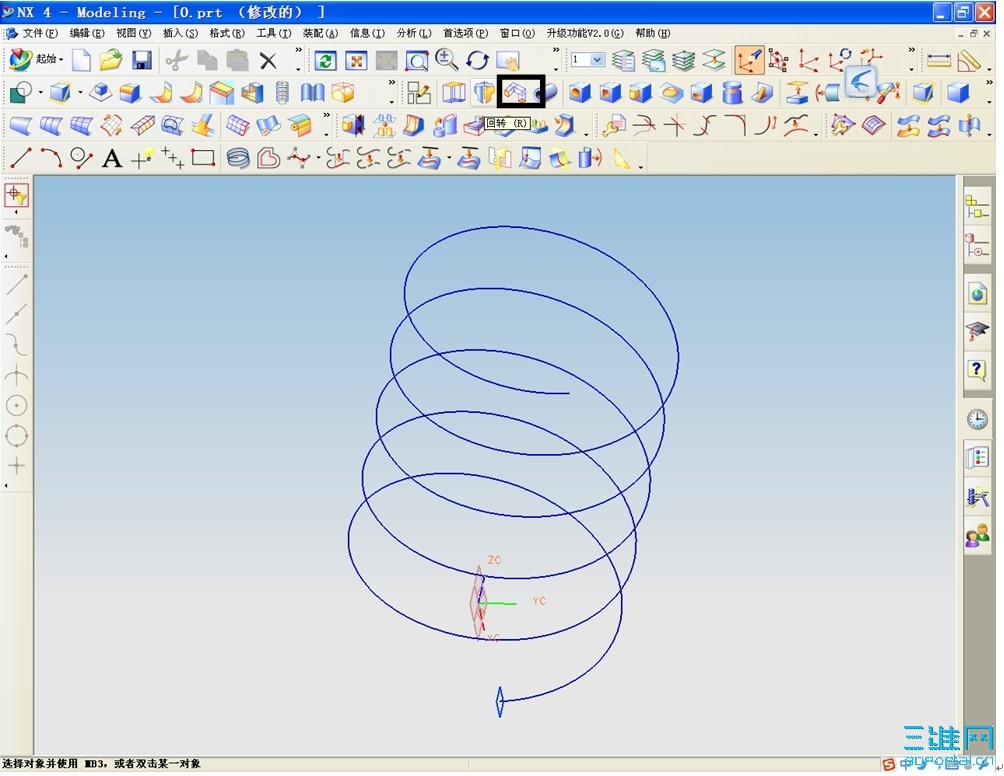
Task: Open the 帮助(H) menu
Action: click(x=652, y=33)
